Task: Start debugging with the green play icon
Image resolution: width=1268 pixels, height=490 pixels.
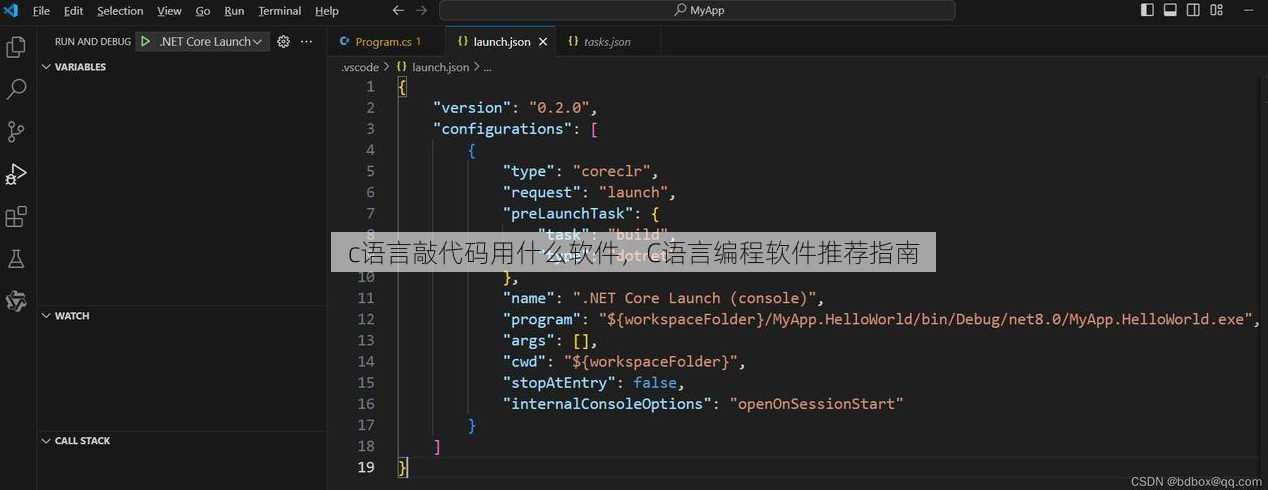Action: [146, 42]
